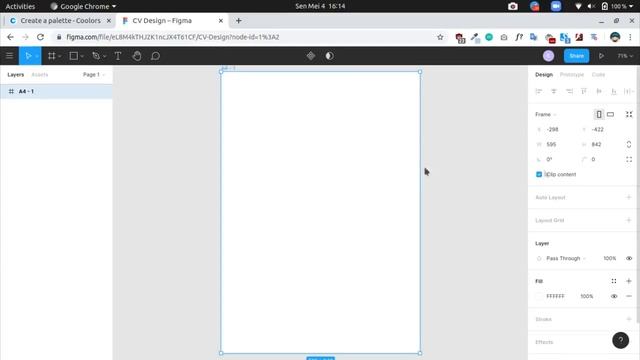
Task: Click the FFFFFF fill color swatch
Action: (x=539, y=296)
